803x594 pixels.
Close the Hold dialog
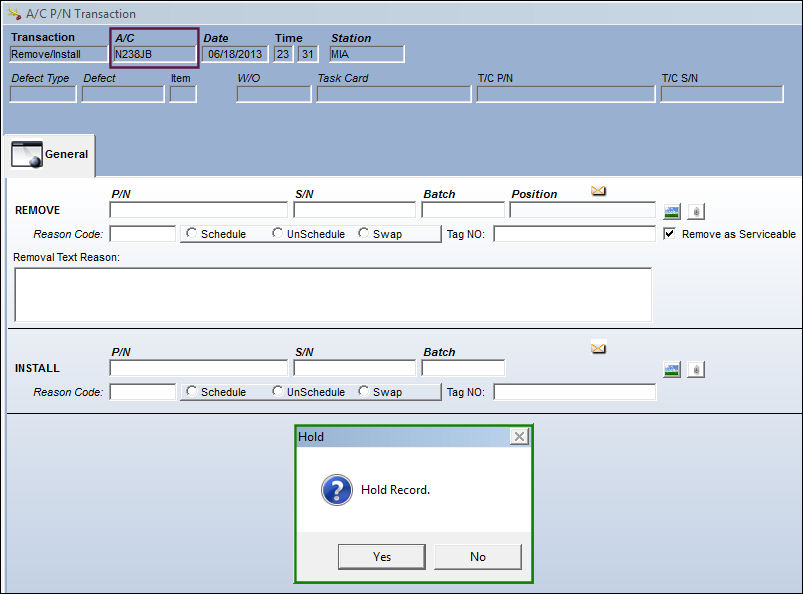519,437
